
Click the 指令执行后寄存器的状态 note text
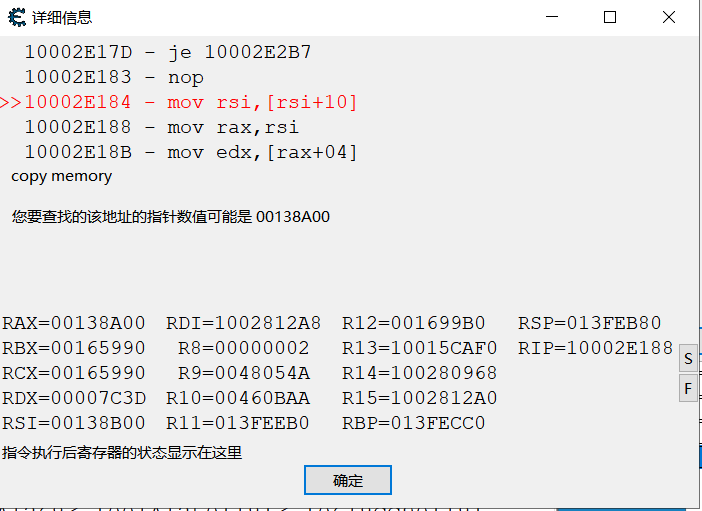[x=122, y=452]
